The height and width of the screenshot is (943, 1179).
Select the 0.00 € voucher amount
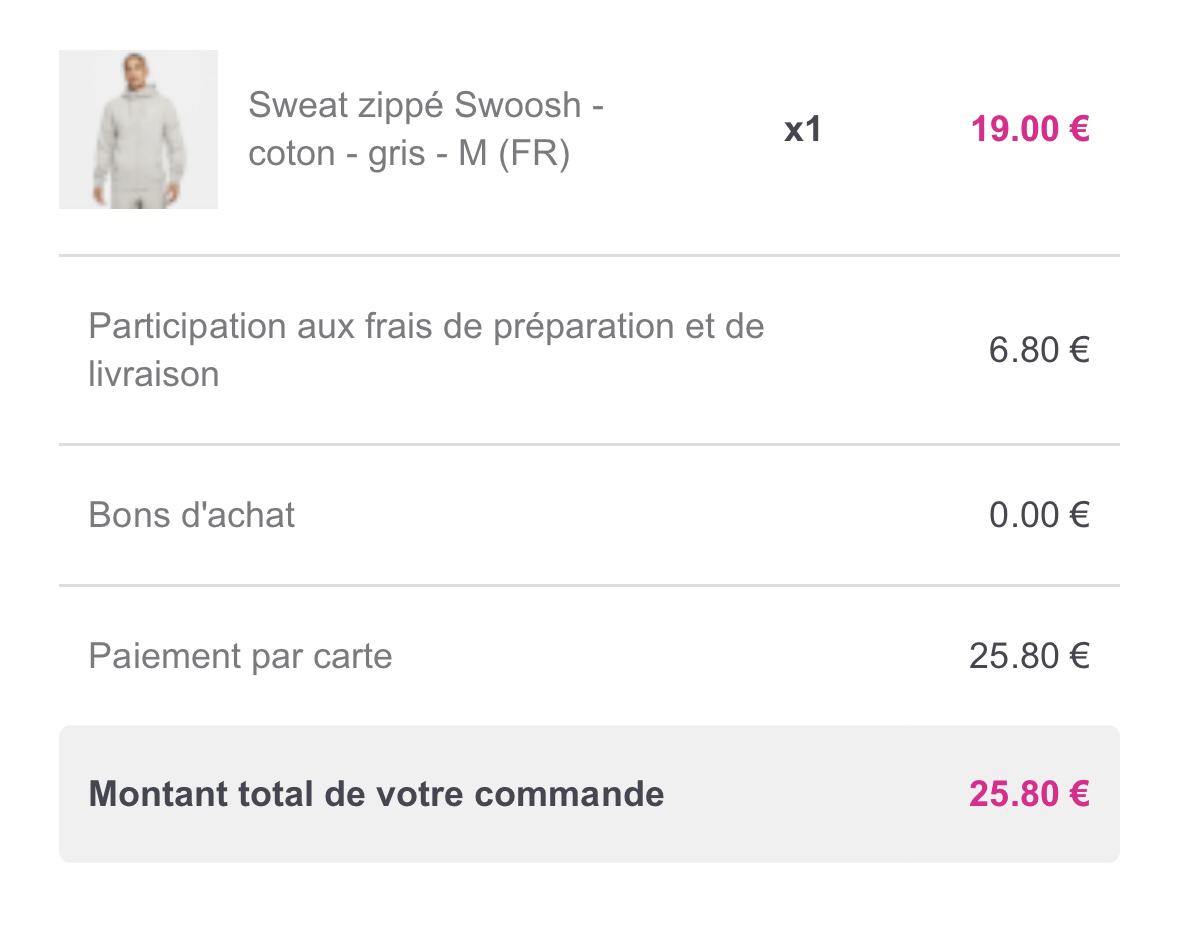coord(1039,515)
